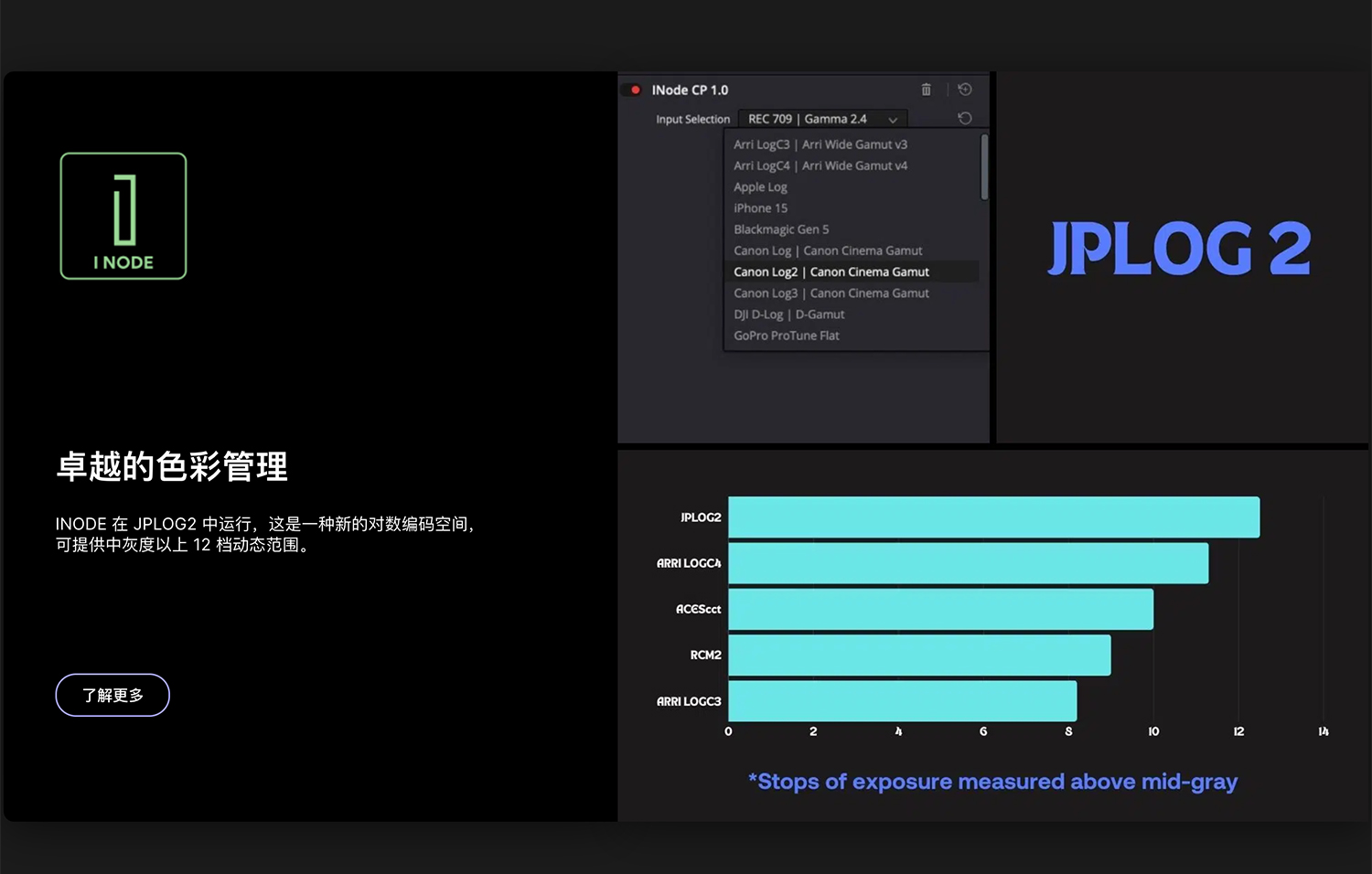Click the 了解更多 button

tap(112, 695)
